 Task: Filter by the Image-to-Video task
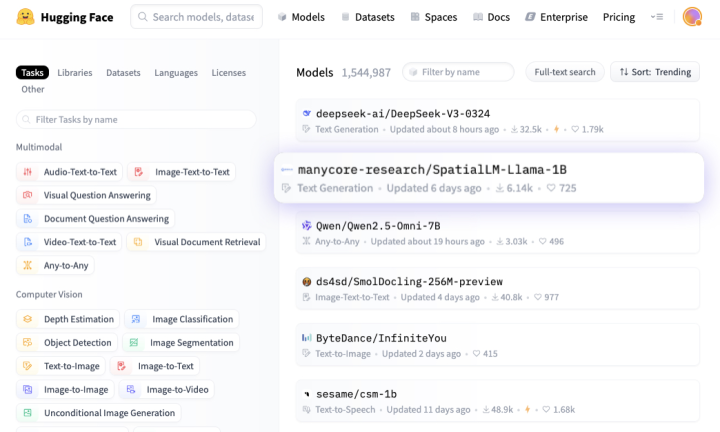tap(167, 389)
